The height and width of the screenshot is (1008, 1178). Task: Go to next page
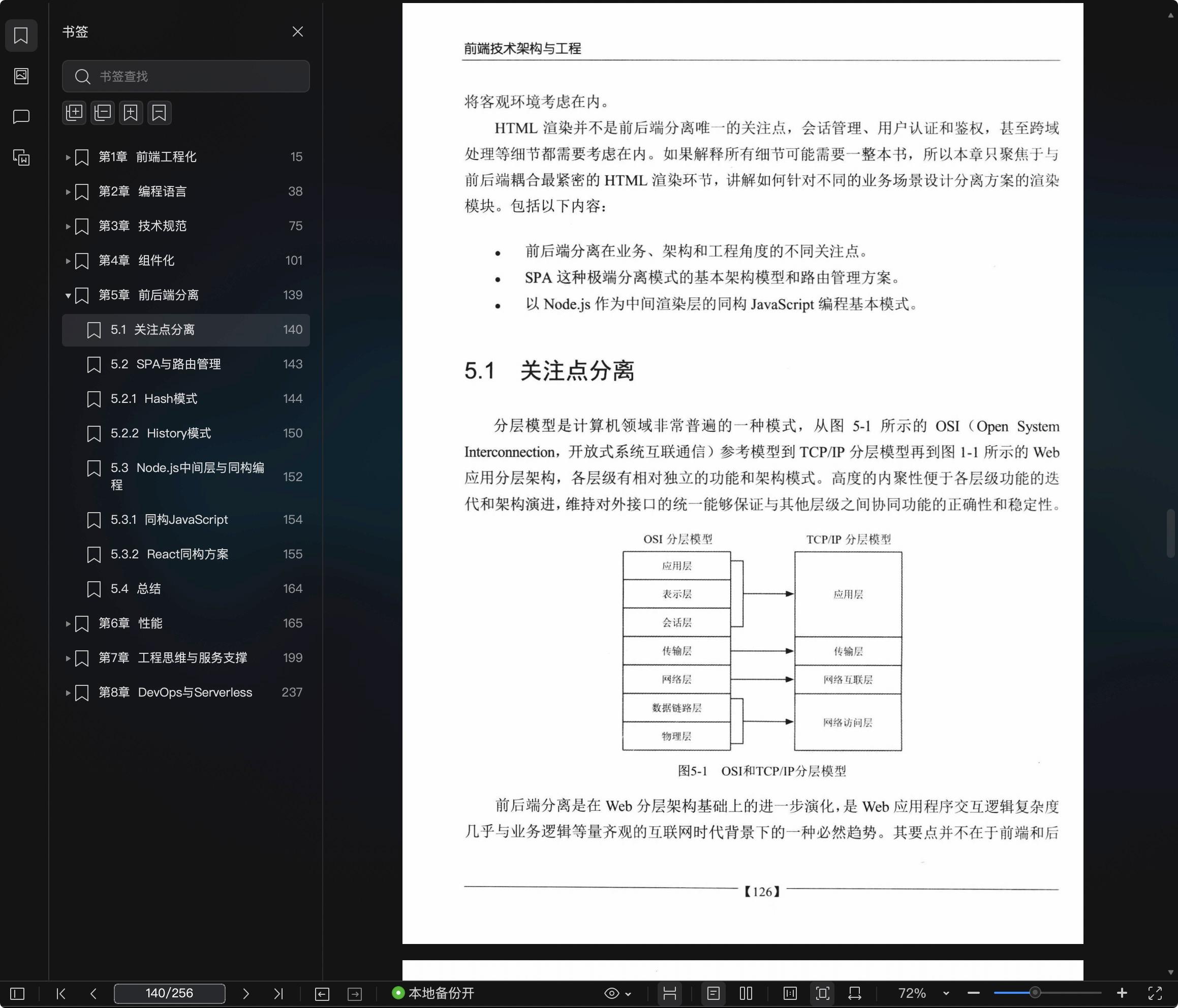pyautogui.click(x=245, y=993)
